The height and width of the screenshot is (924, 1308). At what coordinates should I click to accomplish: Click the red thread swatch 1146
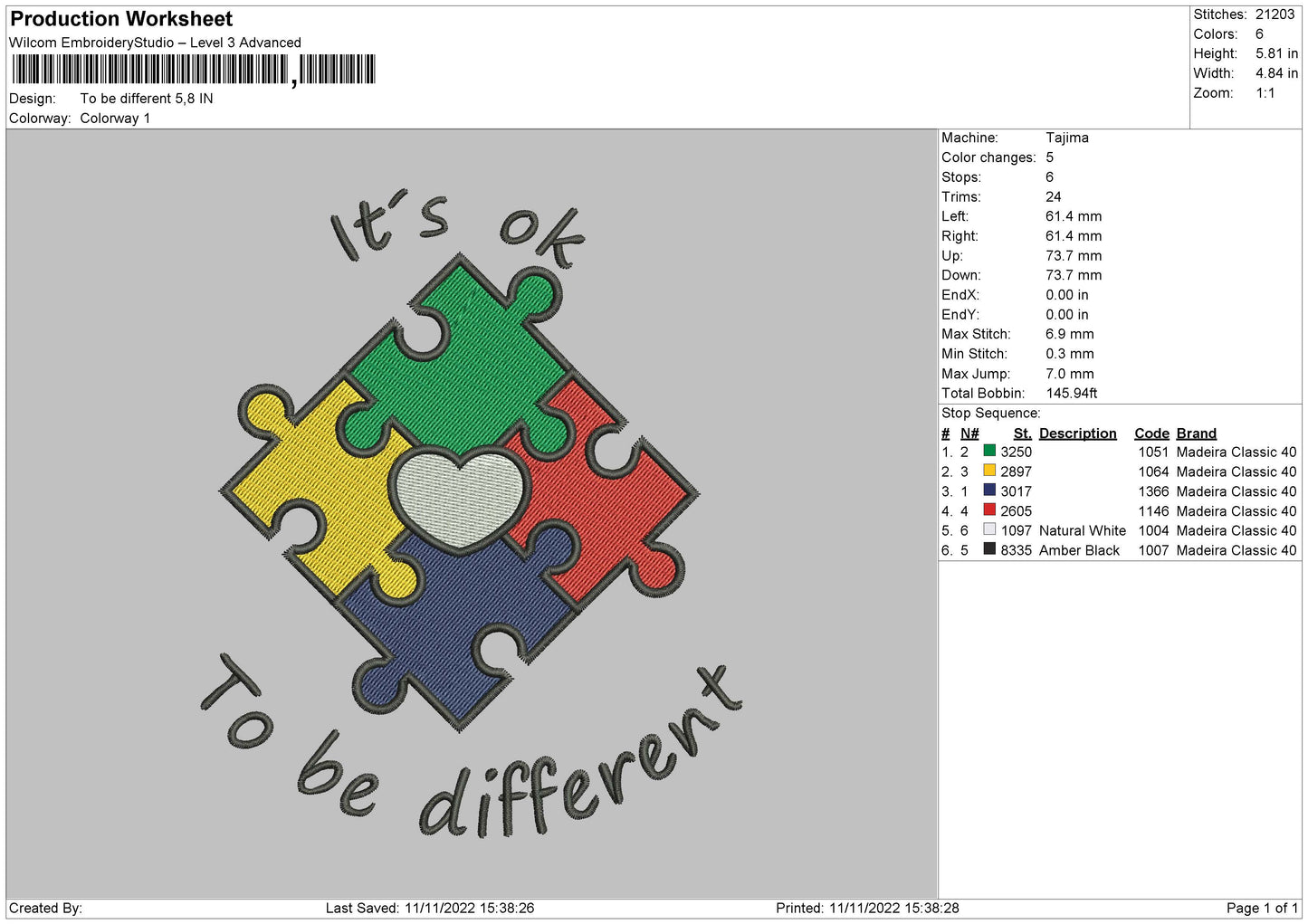[x=989, y=510]
